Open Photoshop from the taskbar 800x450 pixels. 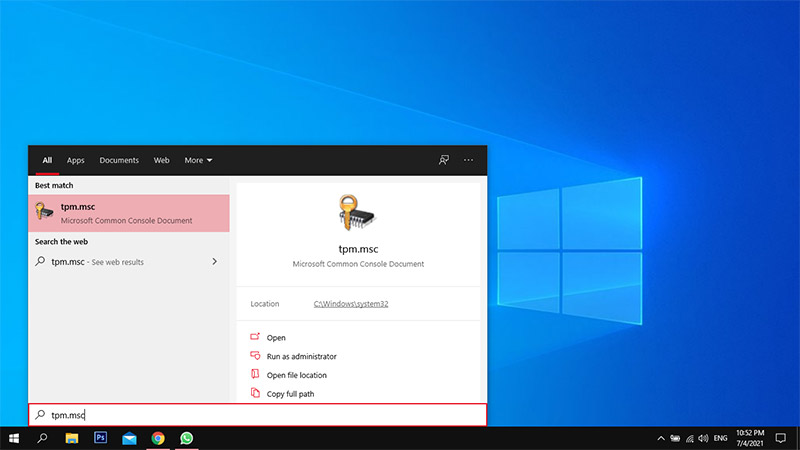[101, 438]
